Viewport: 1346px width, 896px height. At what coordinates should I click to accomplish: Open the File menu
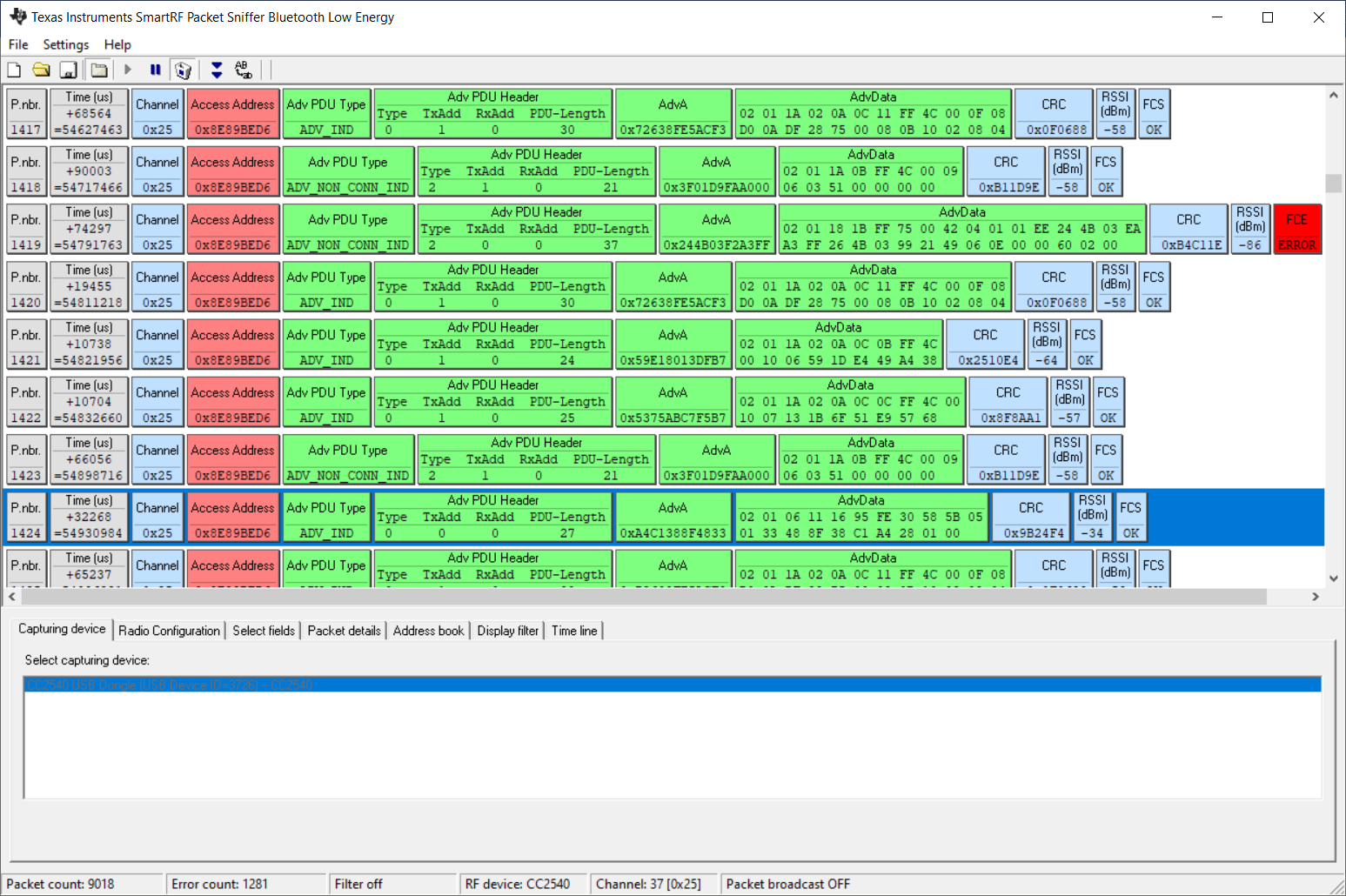pyautogui.click(x=18, y=44)
